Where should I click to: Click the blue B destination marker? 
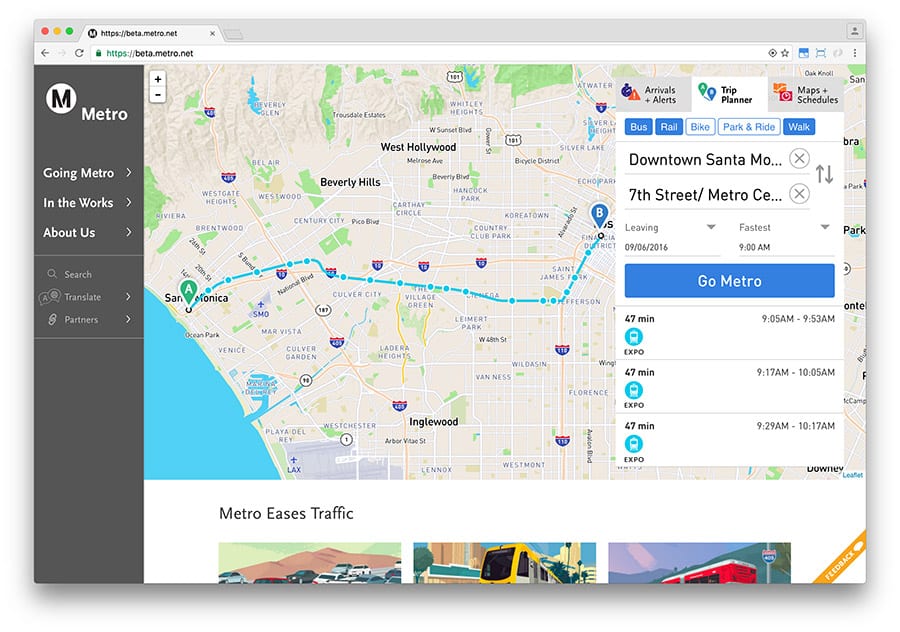(x=599, y=215)
